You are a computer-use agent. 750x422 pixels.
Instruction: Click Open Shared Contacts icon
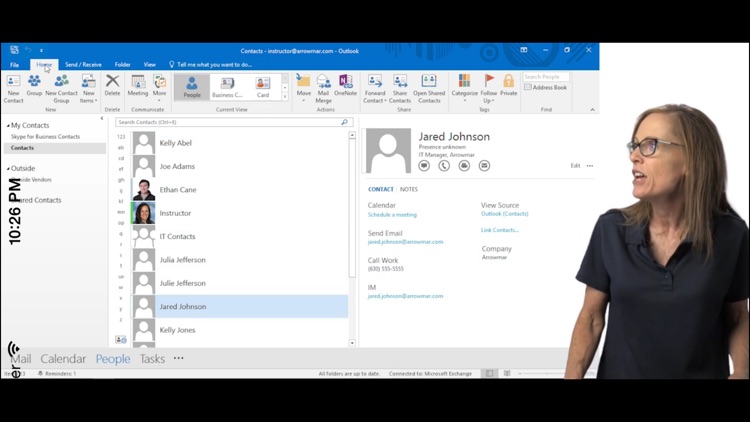(x=429, y=89)
